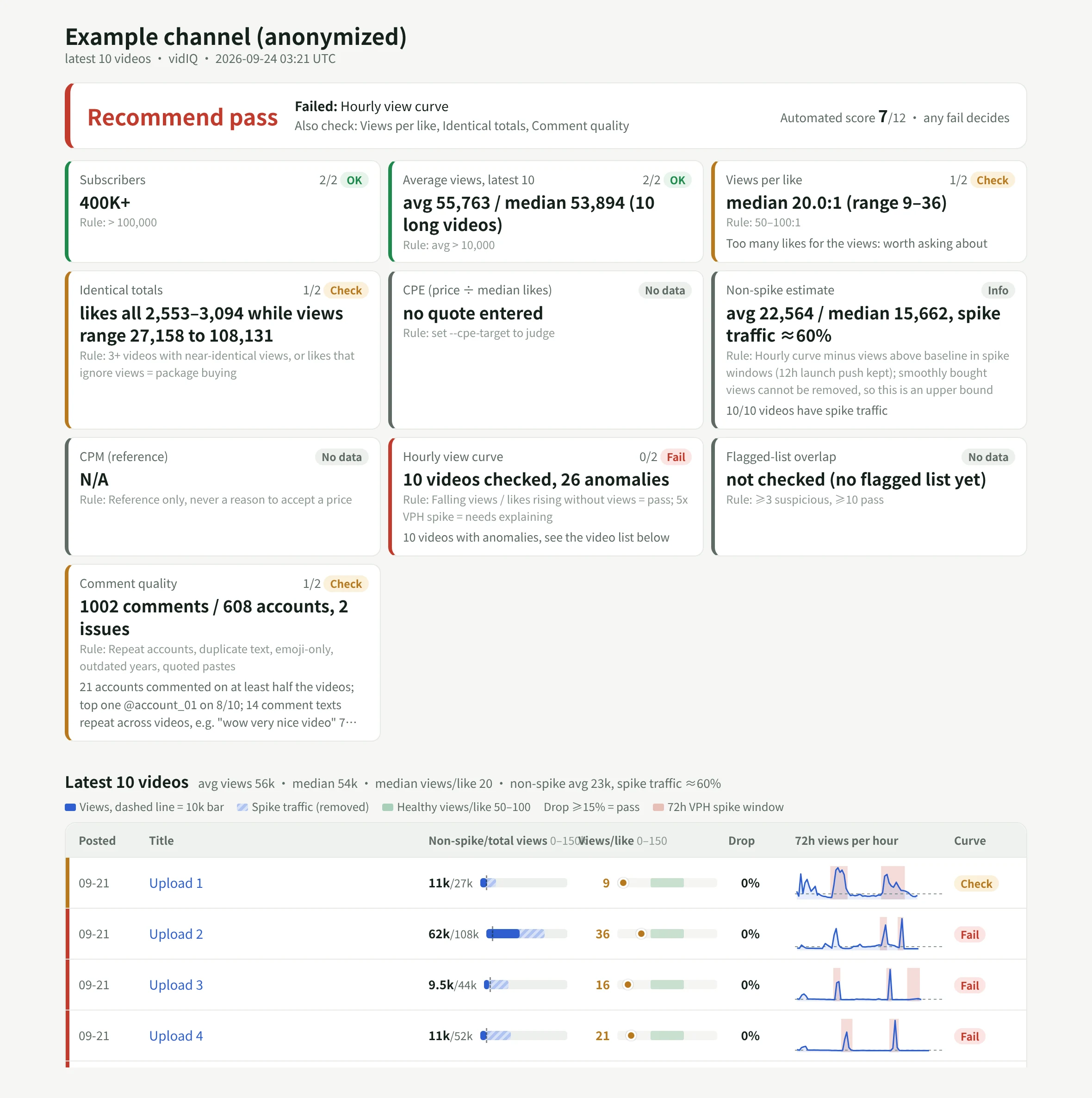Click the Upload 3 72h views sparkline
The height and width of the screenshot is (1098, 1092).
868,985
